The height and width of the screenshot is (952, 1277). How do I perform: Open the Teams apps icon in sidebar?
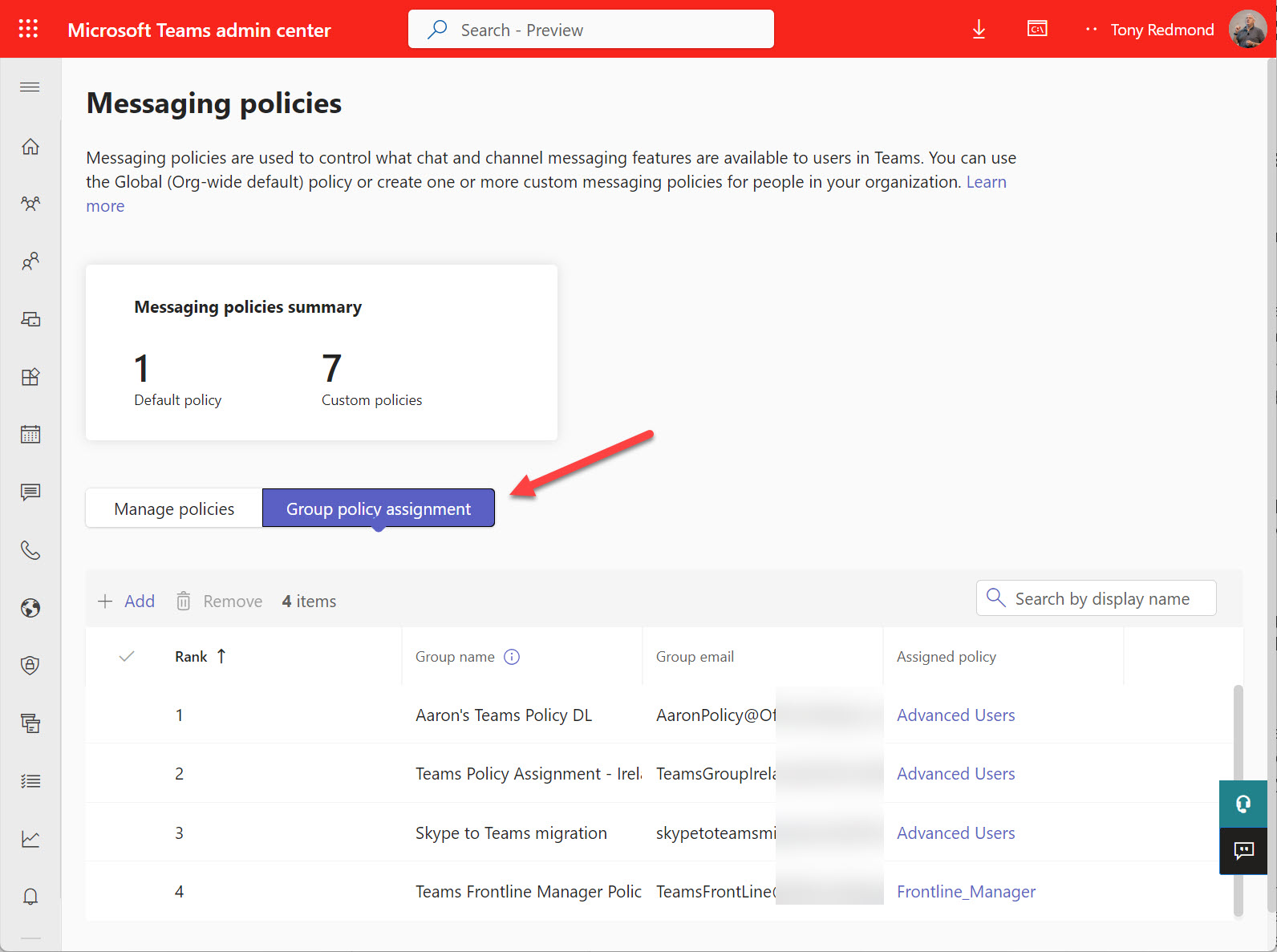pos(30,377)
